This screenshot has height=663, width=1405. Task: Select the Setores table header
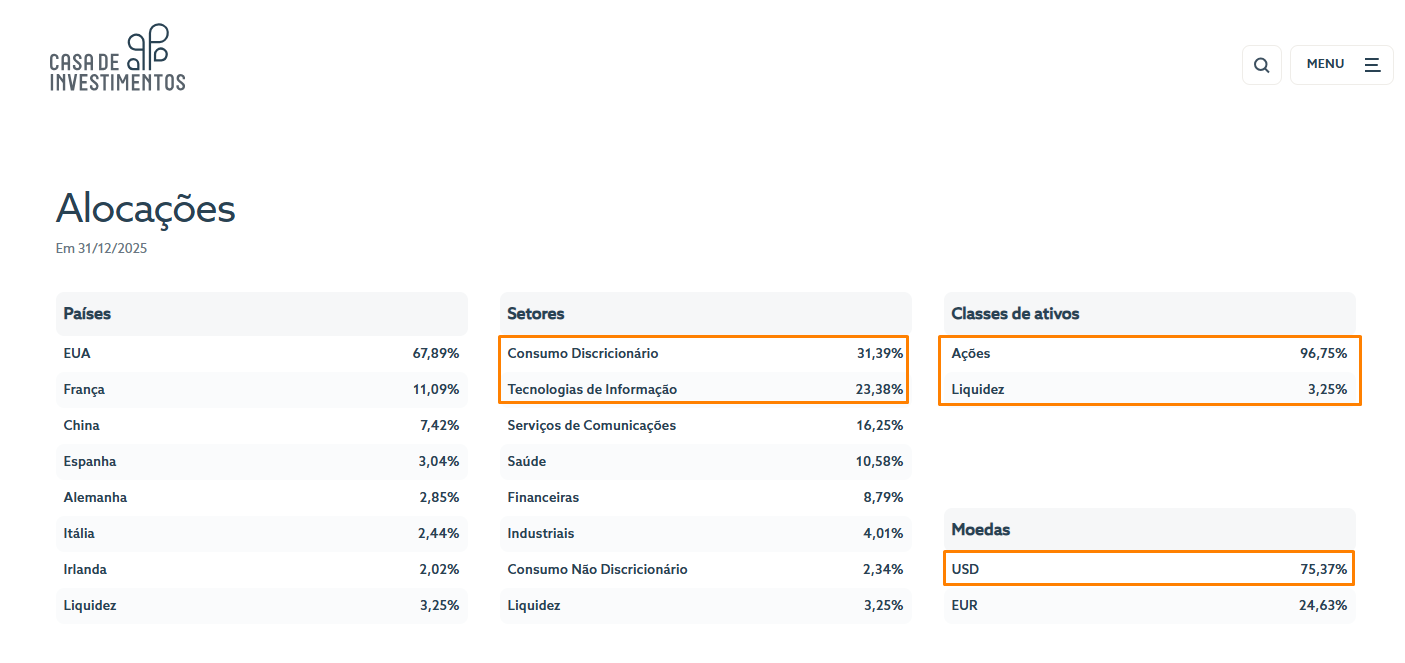click(706, 314)
